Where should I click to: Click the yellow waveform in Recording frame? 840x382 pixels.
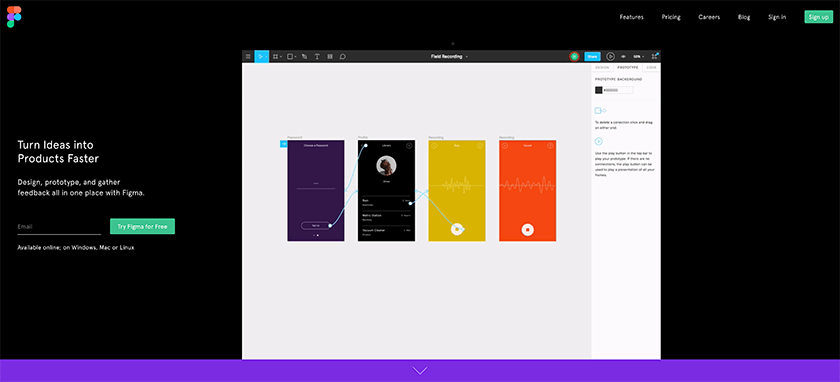click(457, 185)
